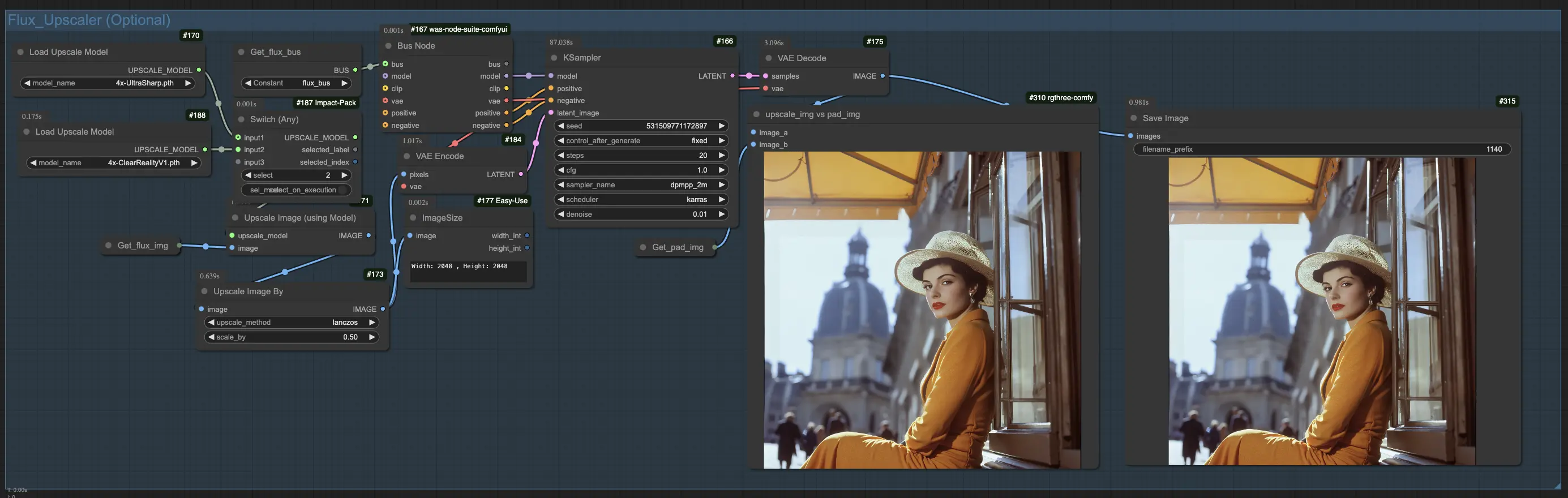Click the Width: 2048, Height: 2048 text box
The width and height of the screenshot is (1568, 498).
[468, 271]
